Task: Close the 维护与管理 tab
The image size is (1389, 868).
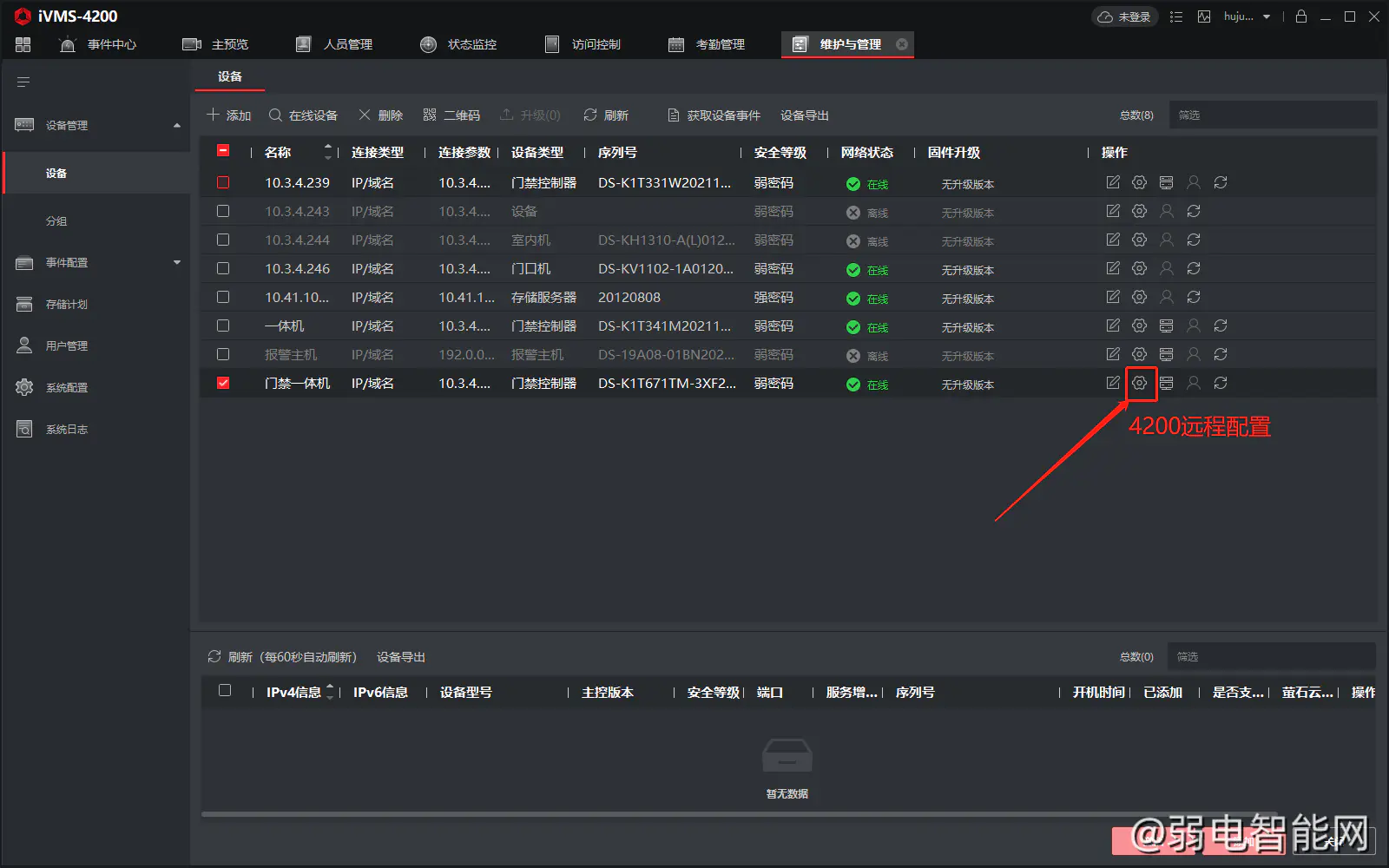Action: pos(902,44)
